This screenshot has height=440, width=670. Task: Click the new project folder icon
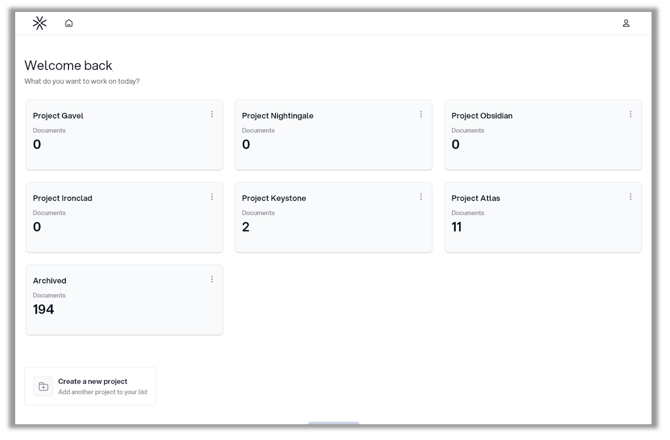coord(43,387)
